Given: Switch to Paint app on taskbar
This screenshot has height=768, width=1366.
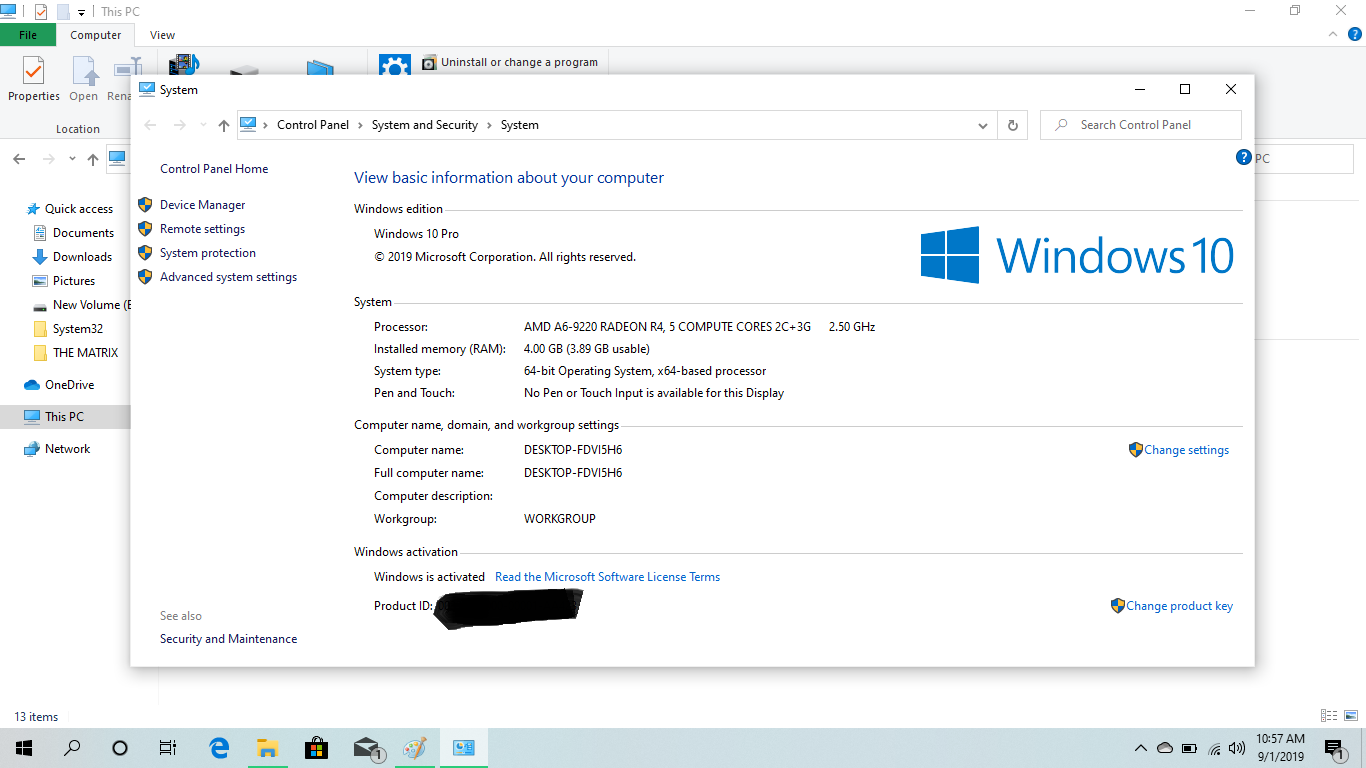Looking at the screenshot, I should [x=414, y=748].
